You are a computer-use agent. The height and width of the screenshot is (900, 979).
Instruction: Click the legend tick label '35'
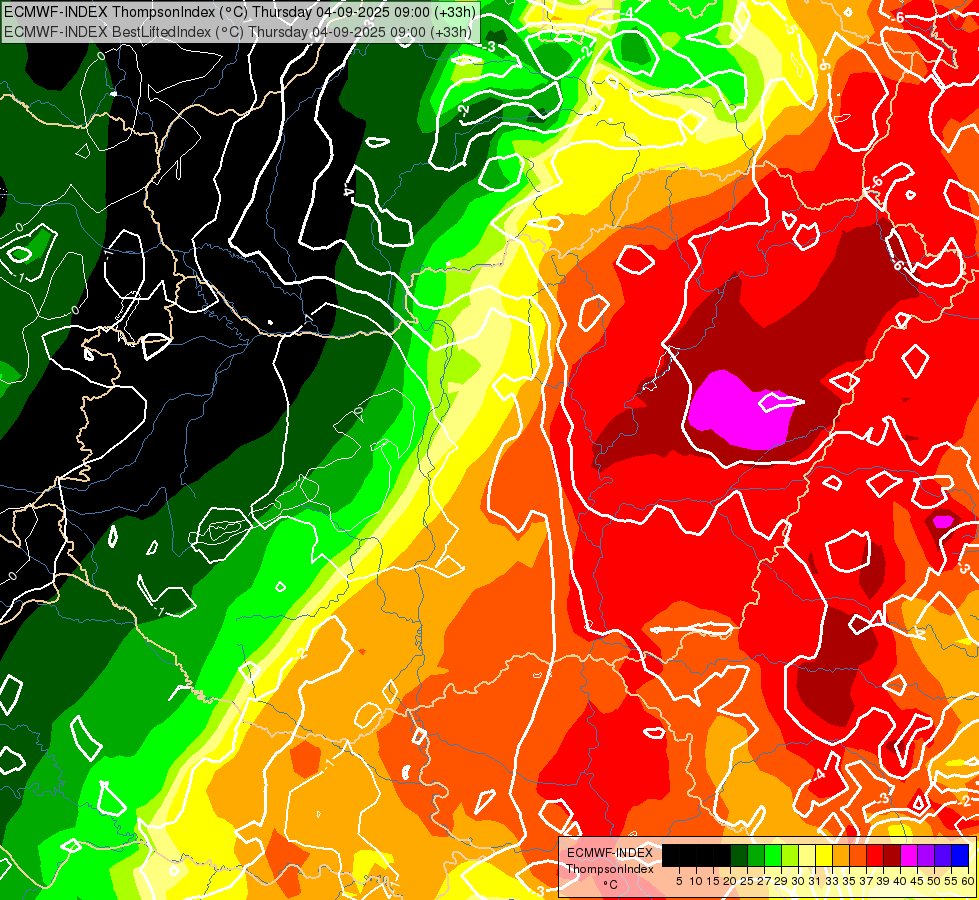coord(849,881)
